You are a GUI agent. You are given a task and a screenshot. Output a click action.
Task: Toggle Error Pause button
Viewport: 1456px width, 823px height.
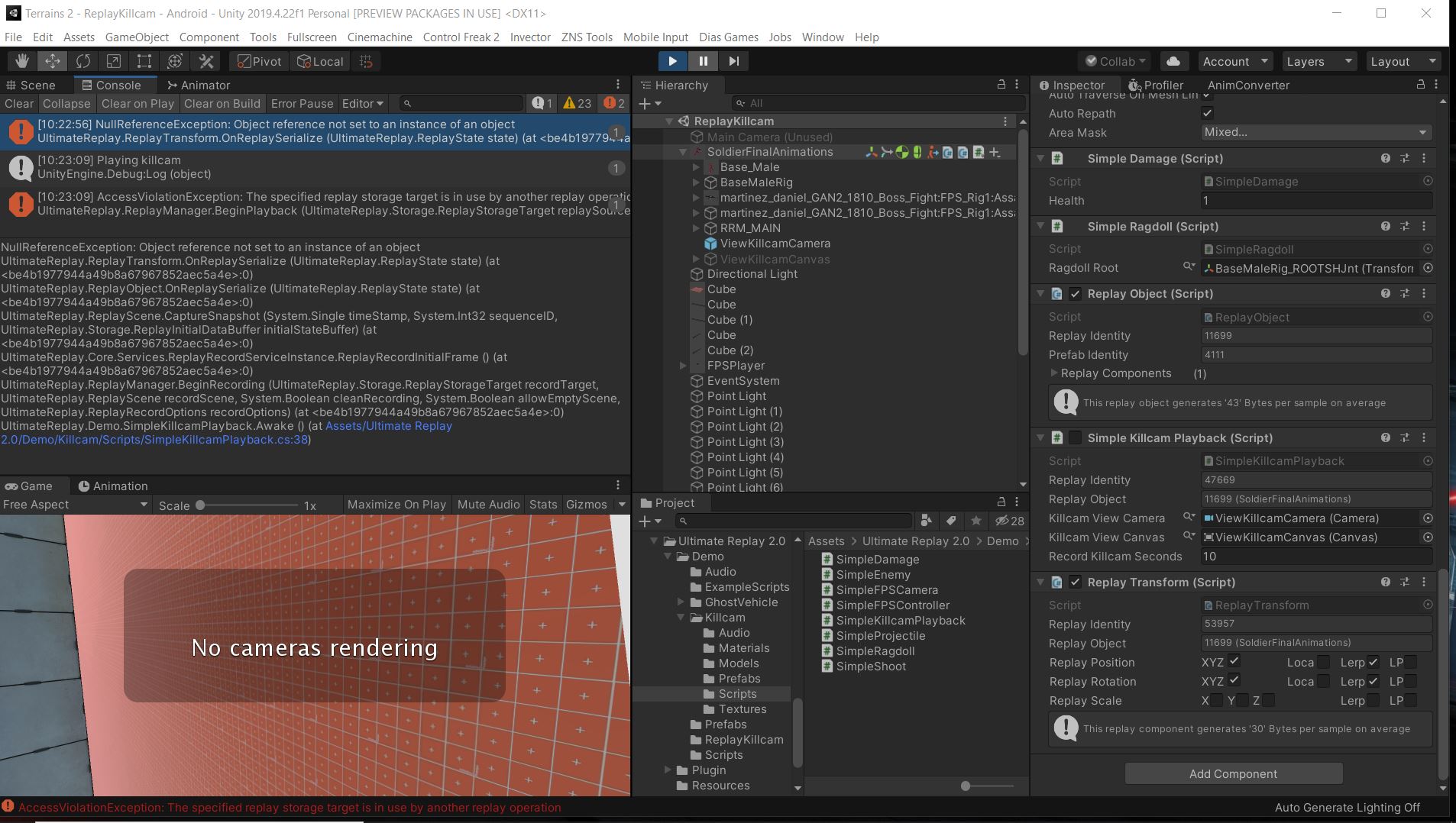(302, 103)
